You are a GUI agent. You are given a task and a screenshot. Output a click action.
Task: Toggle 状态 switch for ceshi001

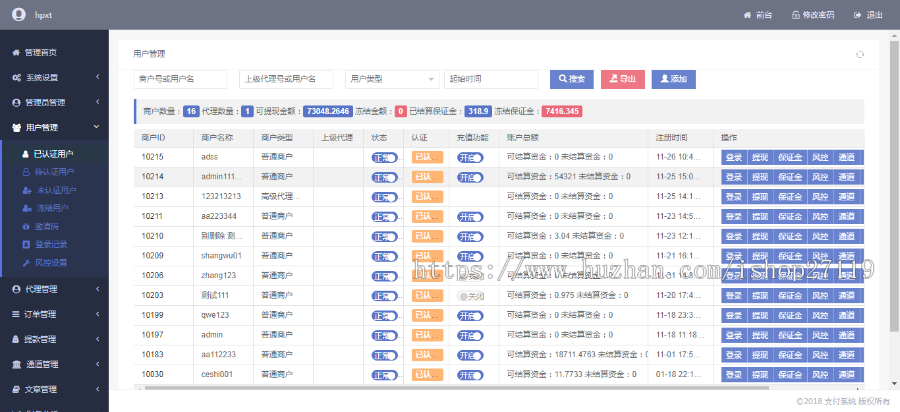pos(385,375)
